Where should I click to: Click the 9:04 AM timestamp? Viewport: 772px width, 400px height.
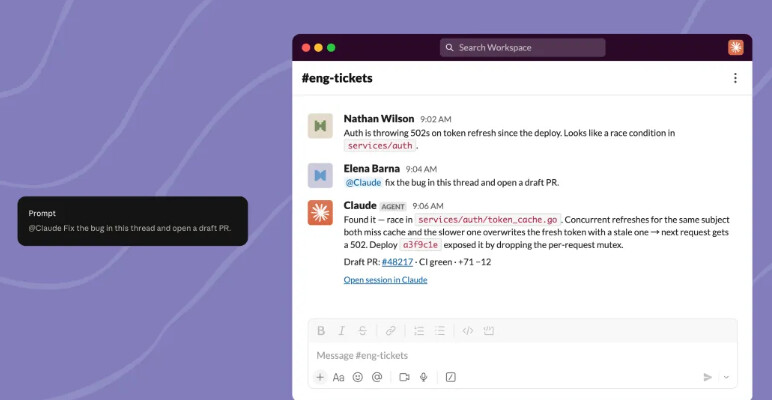421,169
